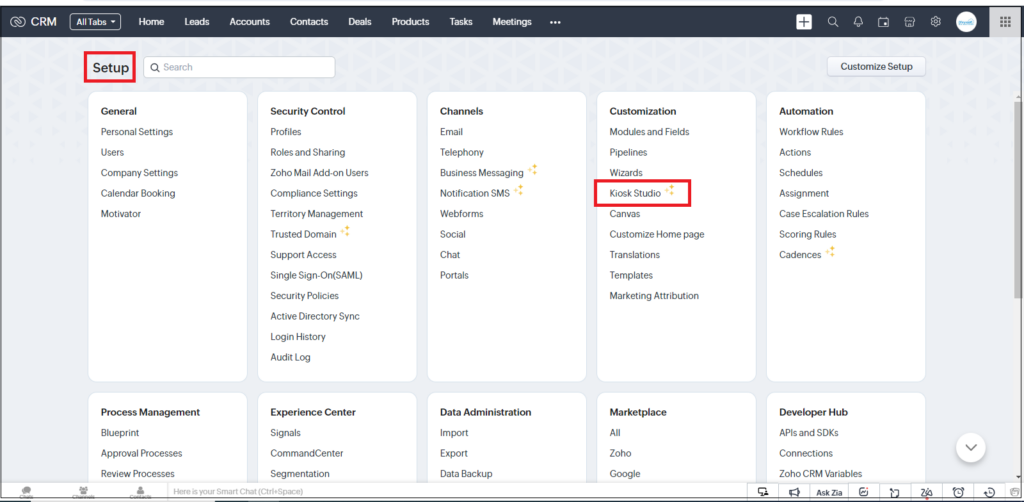
Task: Click the alarm clock reminders icon
Action: 958,492
